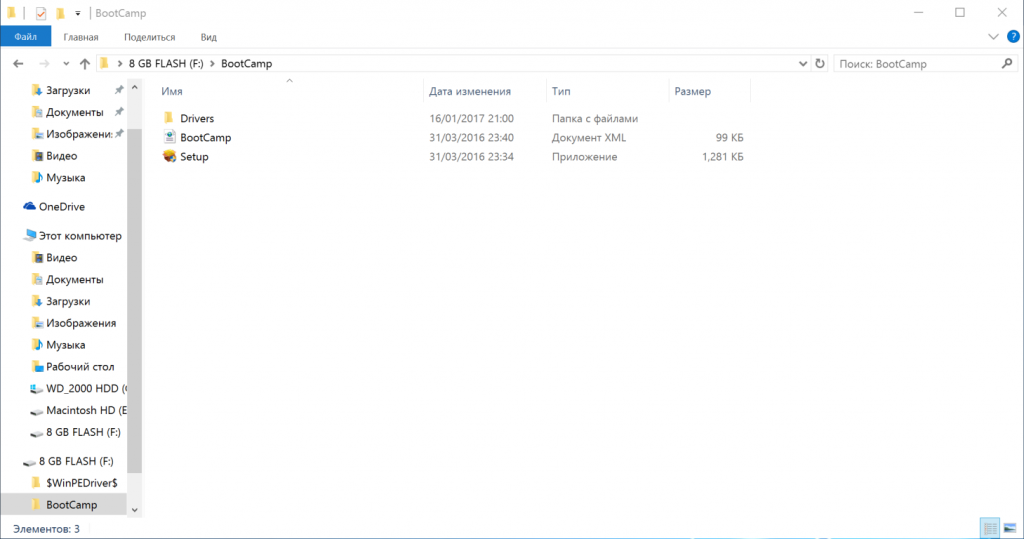1024x539 pixels.
Task: Refresh the current folder view
Action: (x=820, y=63)
